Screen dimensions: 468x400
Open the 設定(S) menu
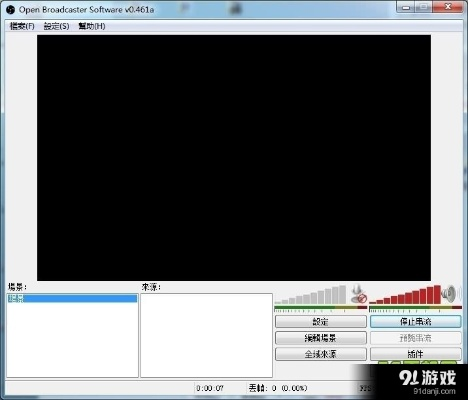[x=56, y=26]
